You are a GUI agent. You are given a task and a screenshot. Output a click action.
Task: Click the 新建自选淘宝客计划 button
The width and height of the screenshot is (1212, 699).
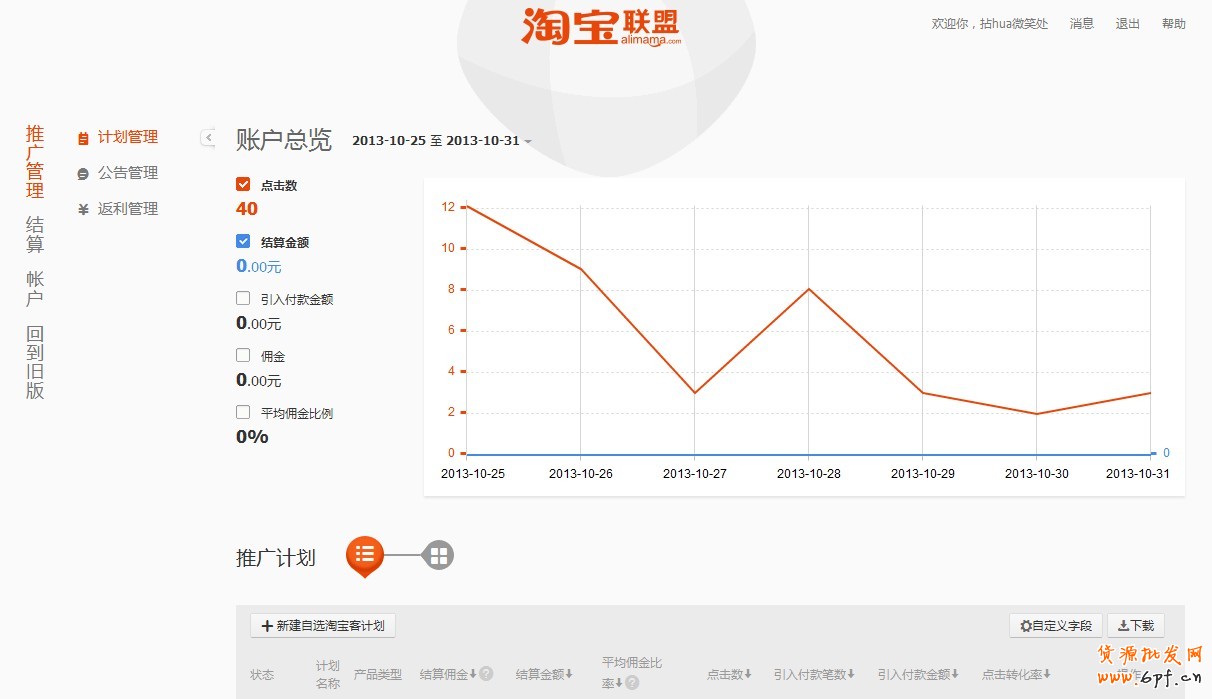(323, 626)
